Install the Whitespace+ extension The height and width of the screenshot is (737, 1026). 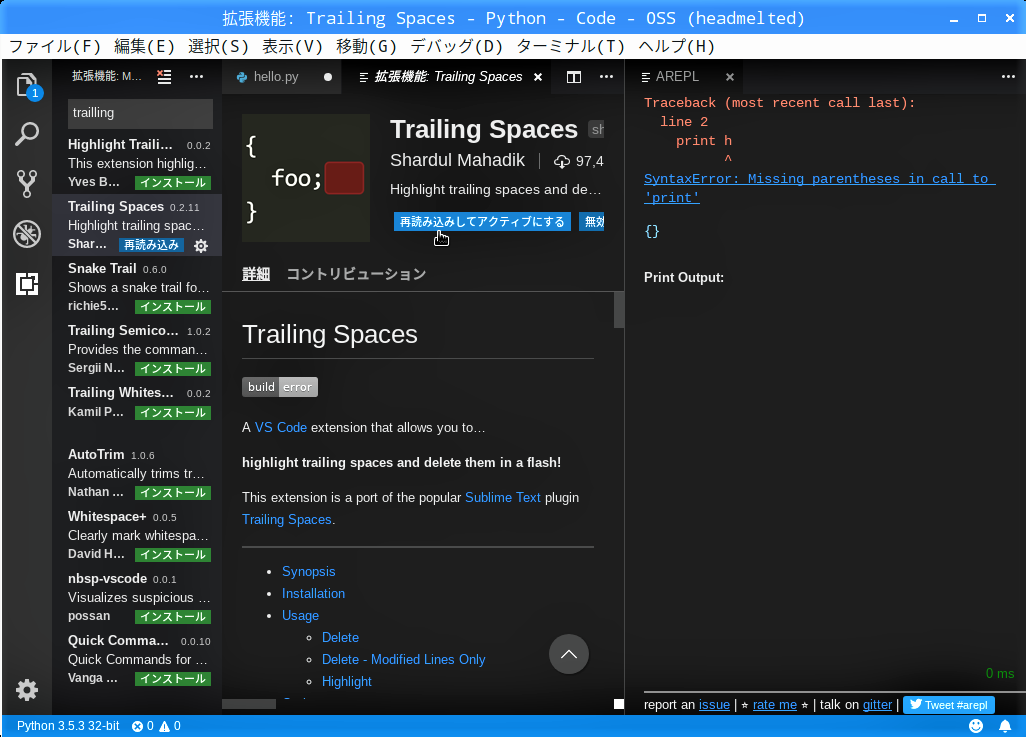(173, 554)
